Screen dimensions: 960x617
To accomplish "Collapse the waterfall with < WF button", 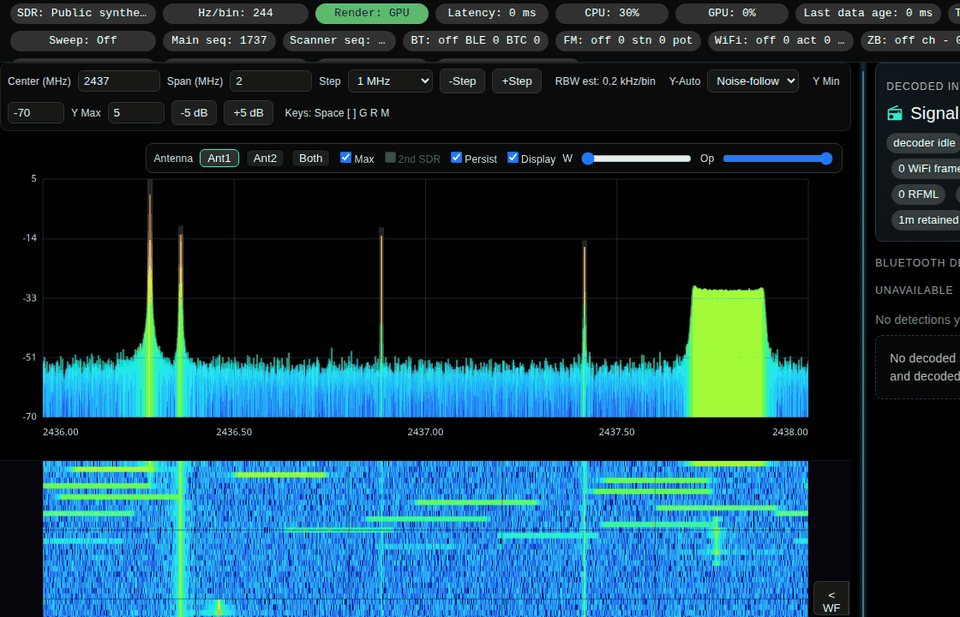I will pyautogui.click(x=831, y=601).
